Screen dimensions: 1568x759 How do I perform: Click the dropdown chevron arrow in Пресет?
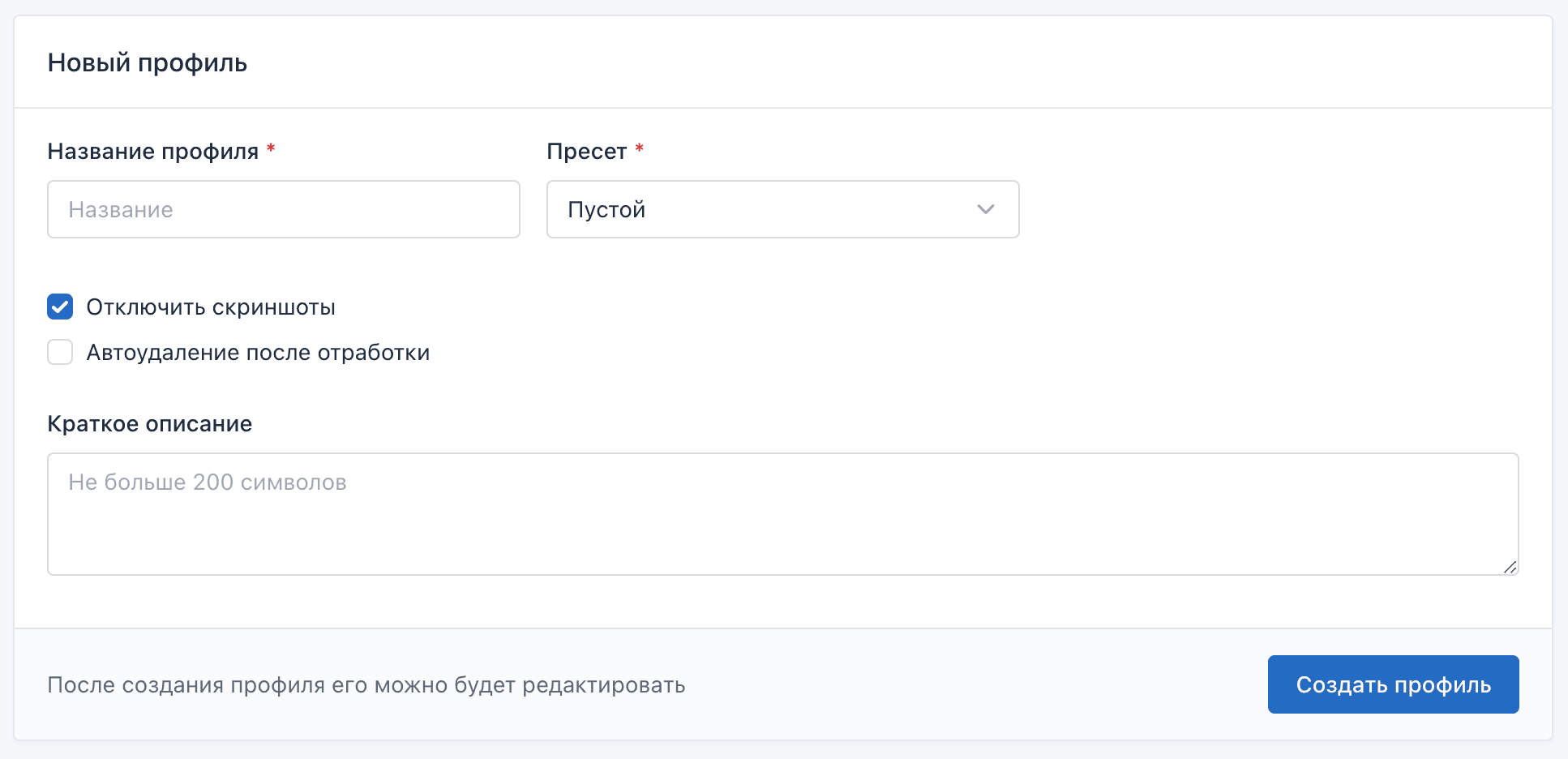click(985, 209)
